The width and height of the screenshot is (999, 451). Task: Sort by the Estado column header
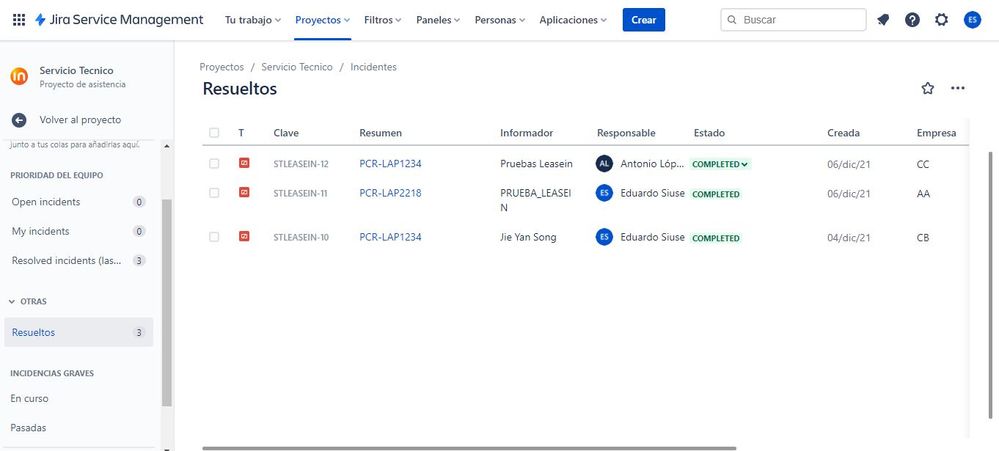709,133
